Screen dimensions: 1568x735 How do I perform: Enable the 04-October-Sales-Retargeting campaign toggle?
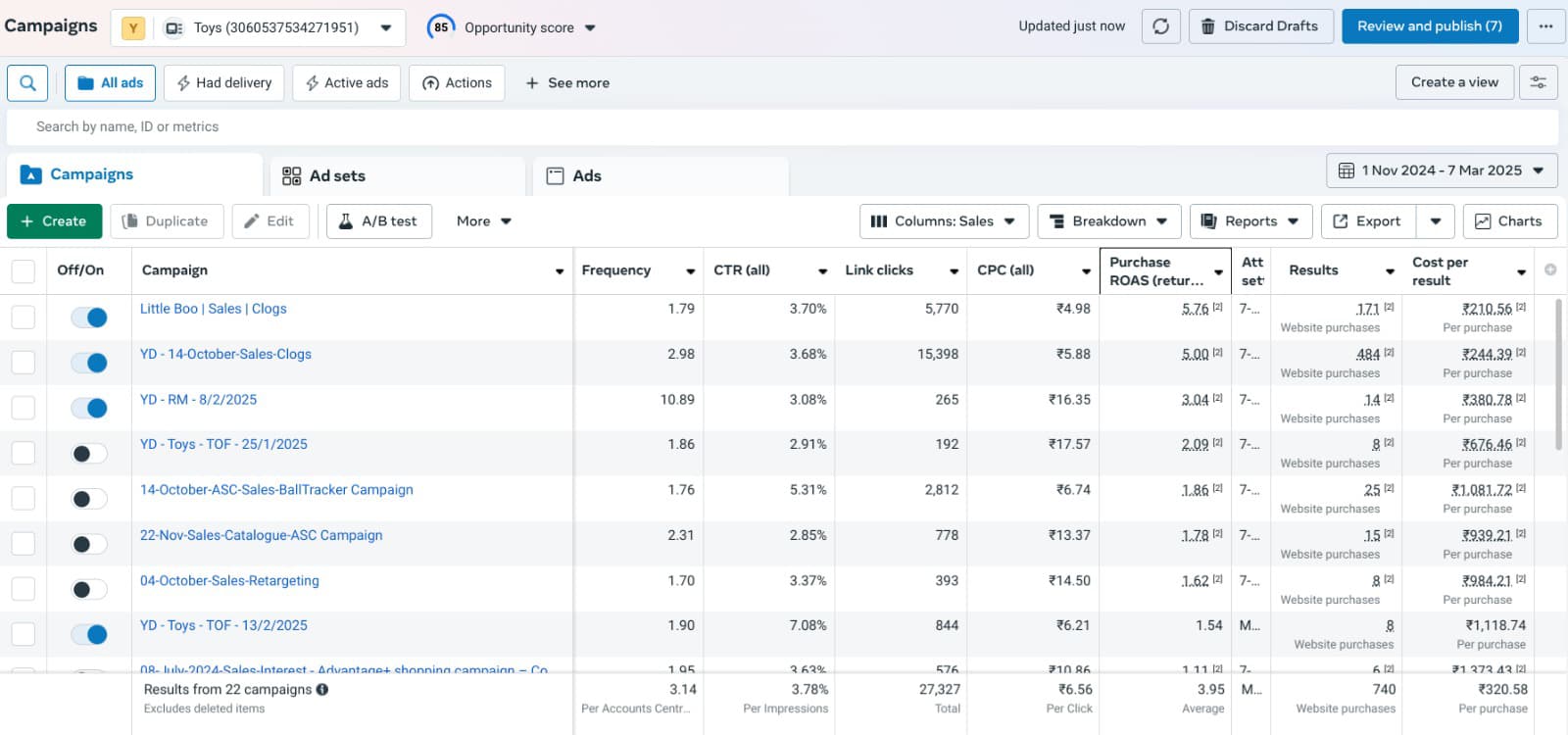(89, 589)
